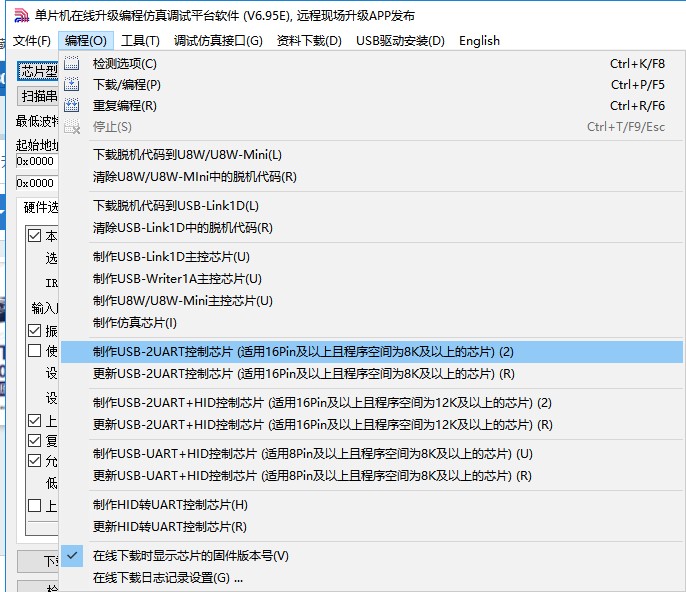Toggle 在线下载时显示芯片的固件版本号(V)
Viewport: 686px width, 592px height.
point(372,556)
